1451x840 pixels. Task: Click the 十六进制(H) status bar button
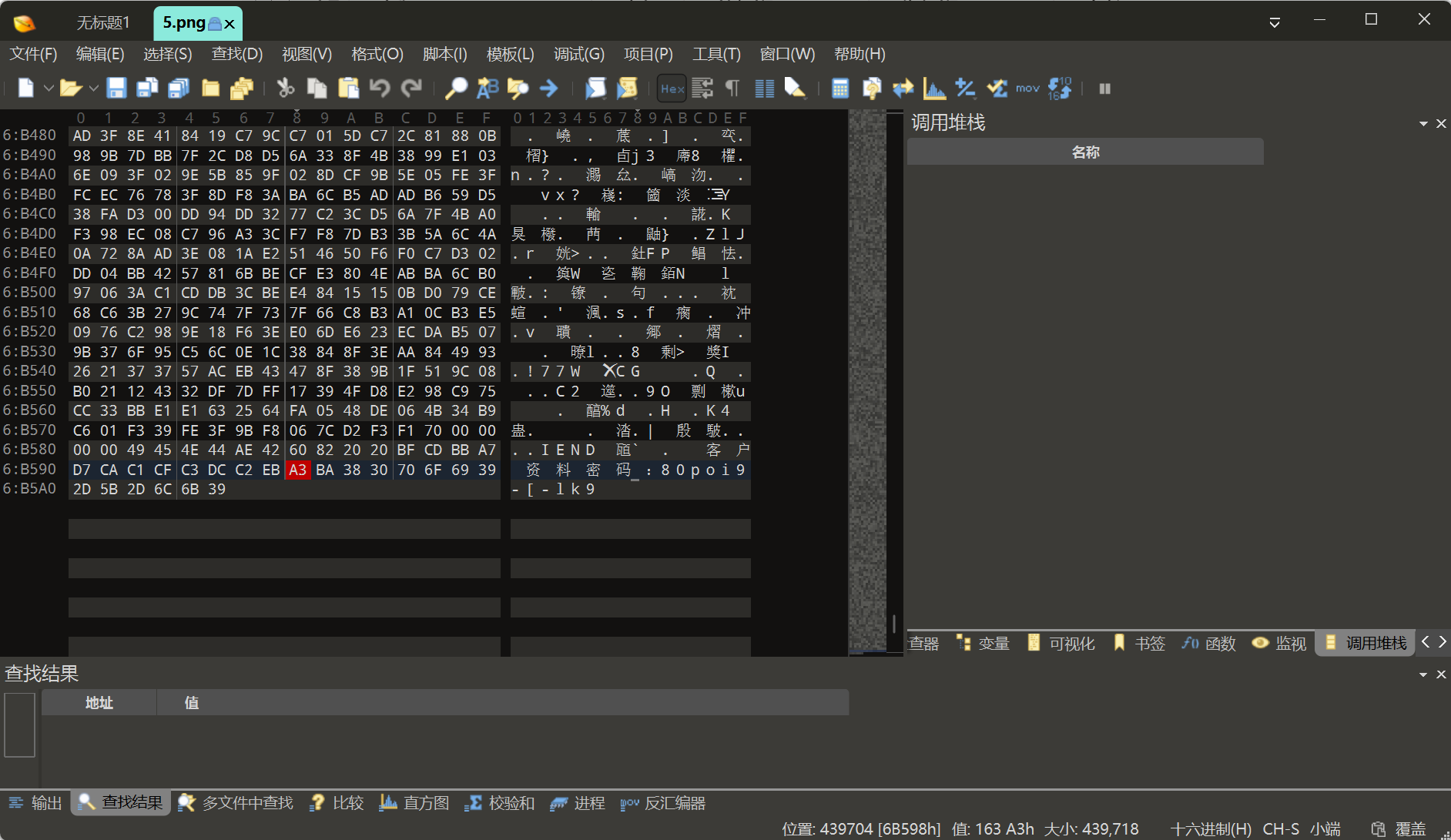pos(1211,829)
